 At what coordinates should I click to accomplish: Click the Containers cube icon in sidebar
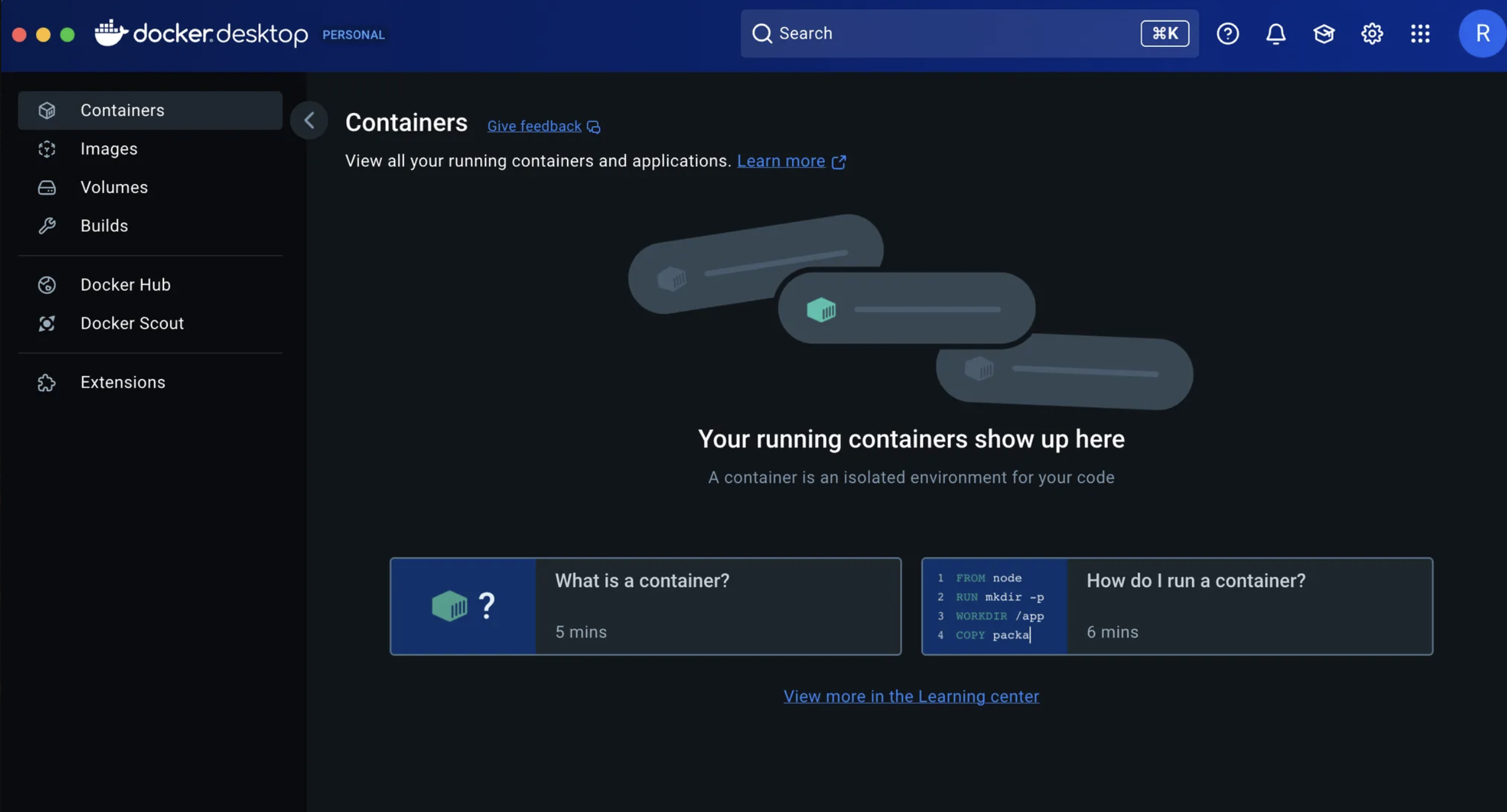tap(47, 110)
